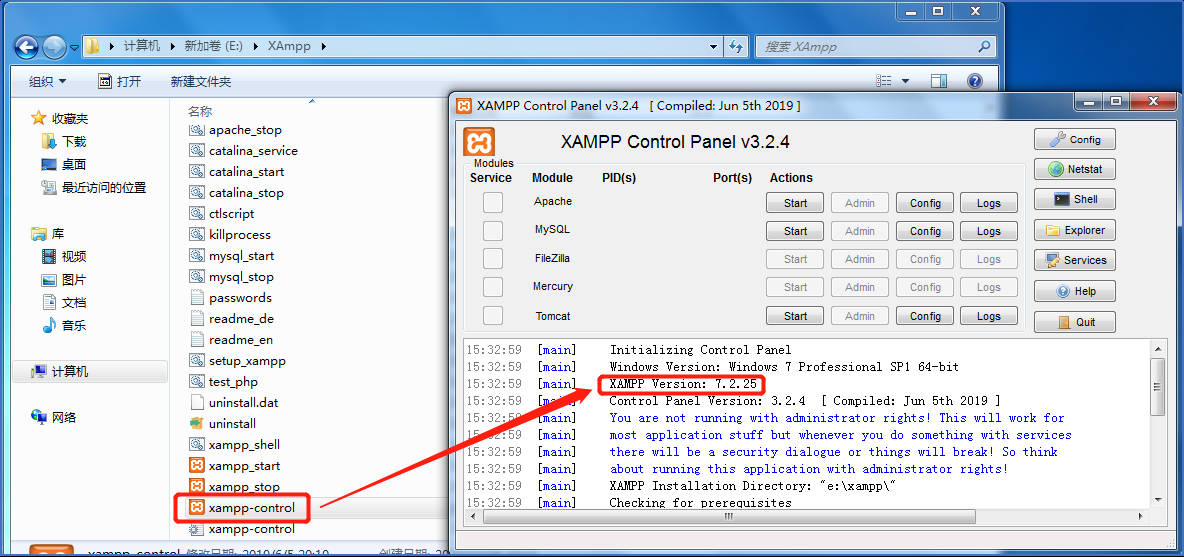Open 桌面 in favorites sidebar
This screenshot has width=1184, height=557.
pos(64,165)
